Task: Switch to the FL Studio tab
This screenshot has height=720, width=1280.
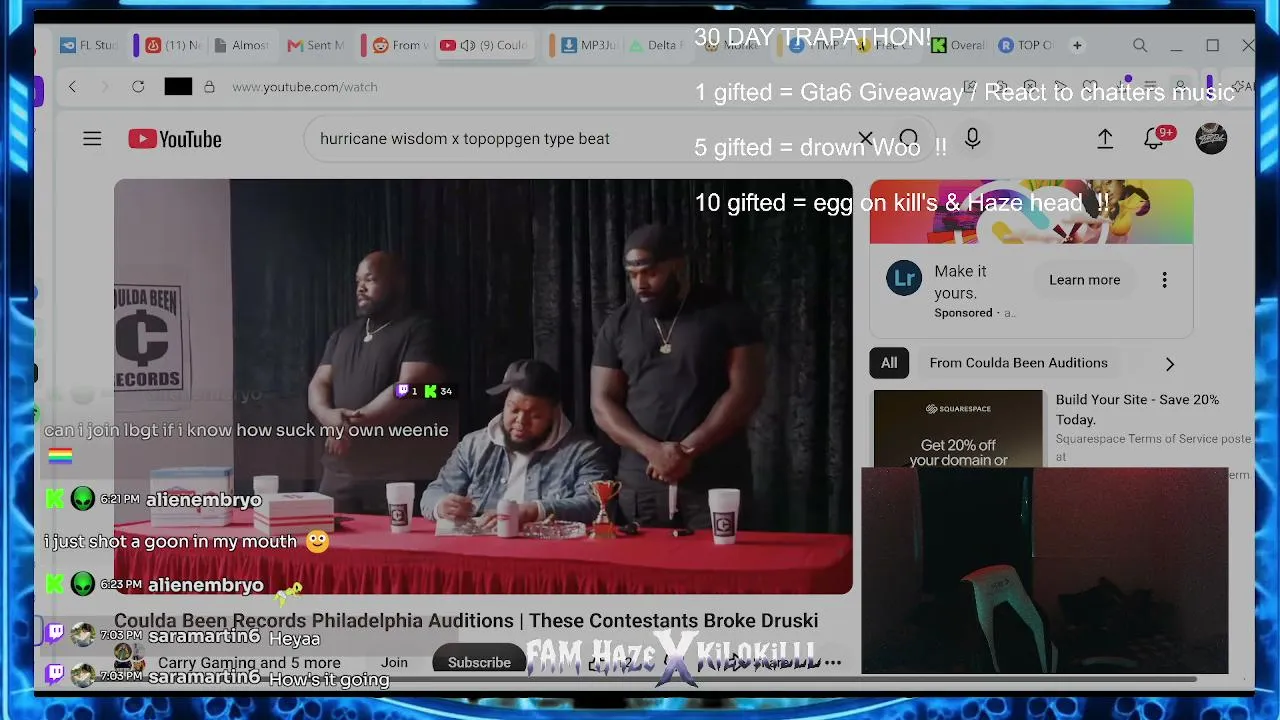Action: pyautogui.click(x=89, y=45)
